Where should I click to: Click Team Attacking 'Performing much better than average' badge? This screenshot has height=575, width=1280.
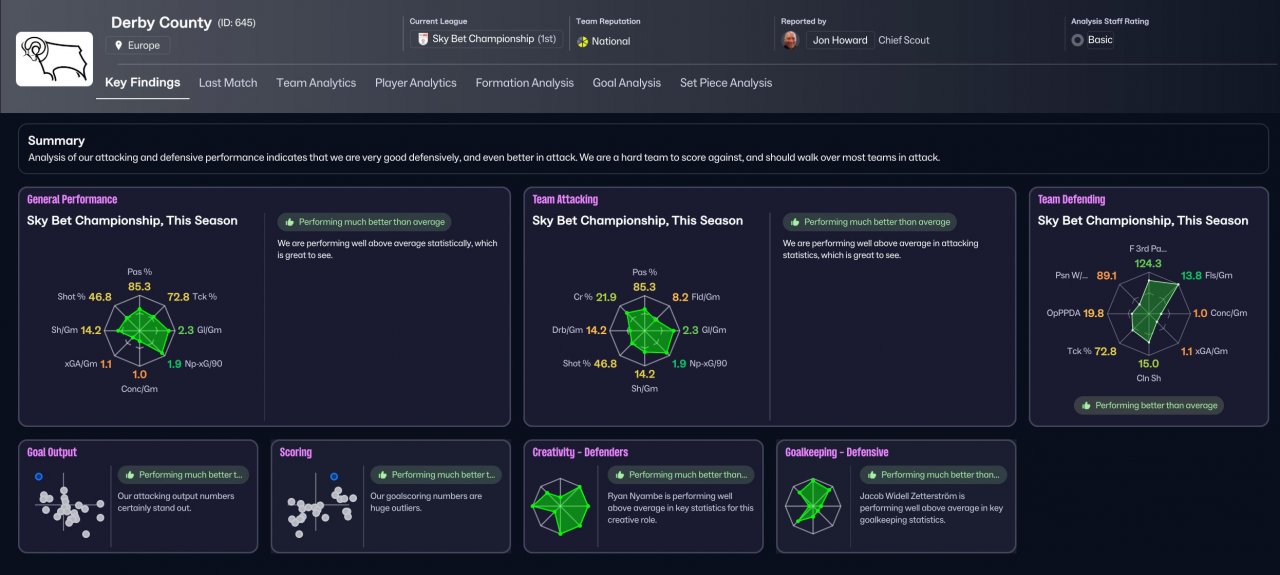point(869,222)
